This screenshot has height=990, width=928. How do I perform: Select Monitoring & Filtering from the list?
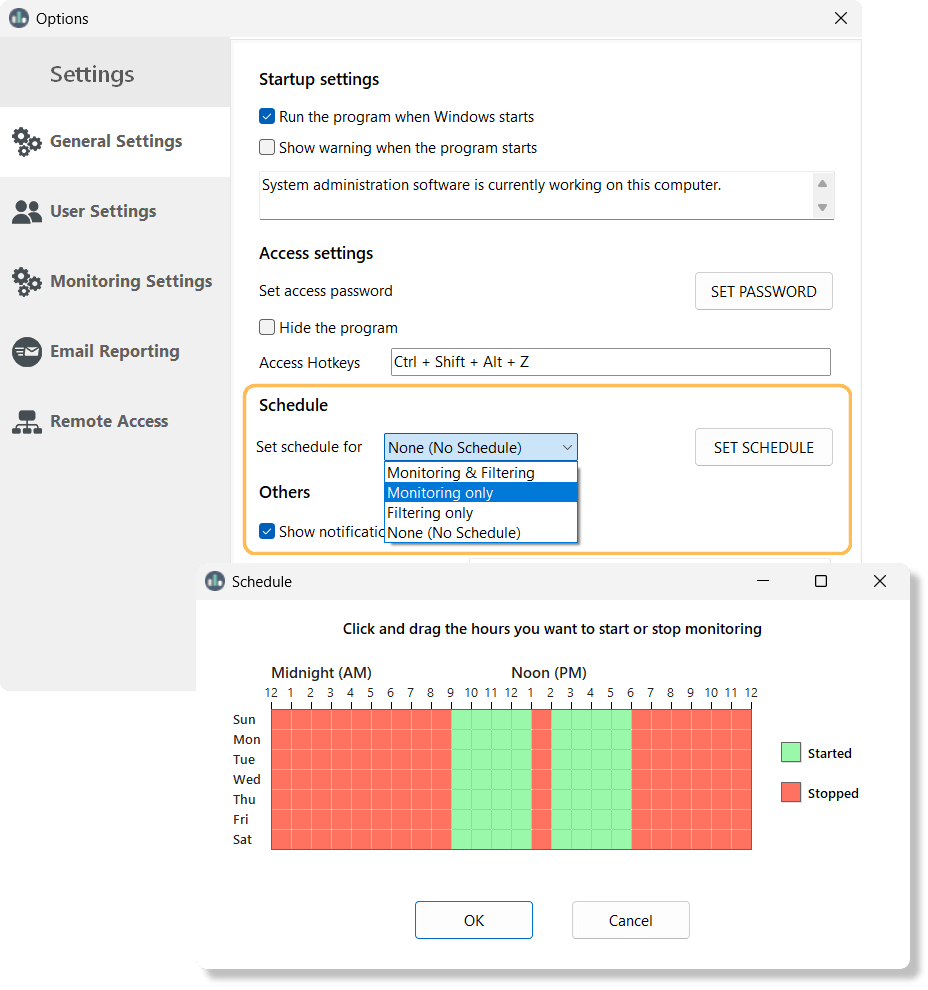tap(461, 473)
